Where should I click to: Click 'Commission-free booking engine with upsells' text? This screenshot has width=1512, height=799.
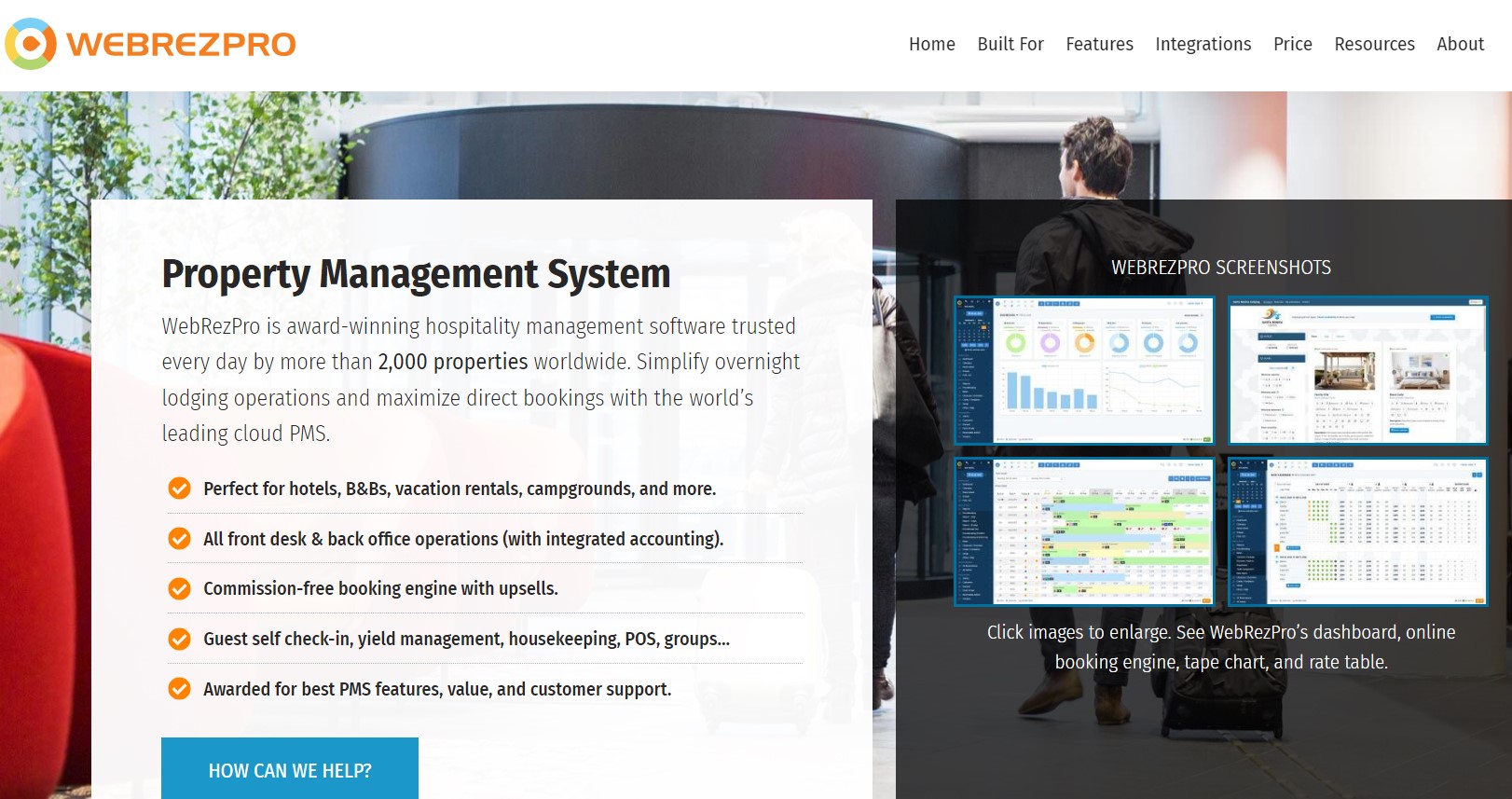pyautogui.click(x=380, y=588)
